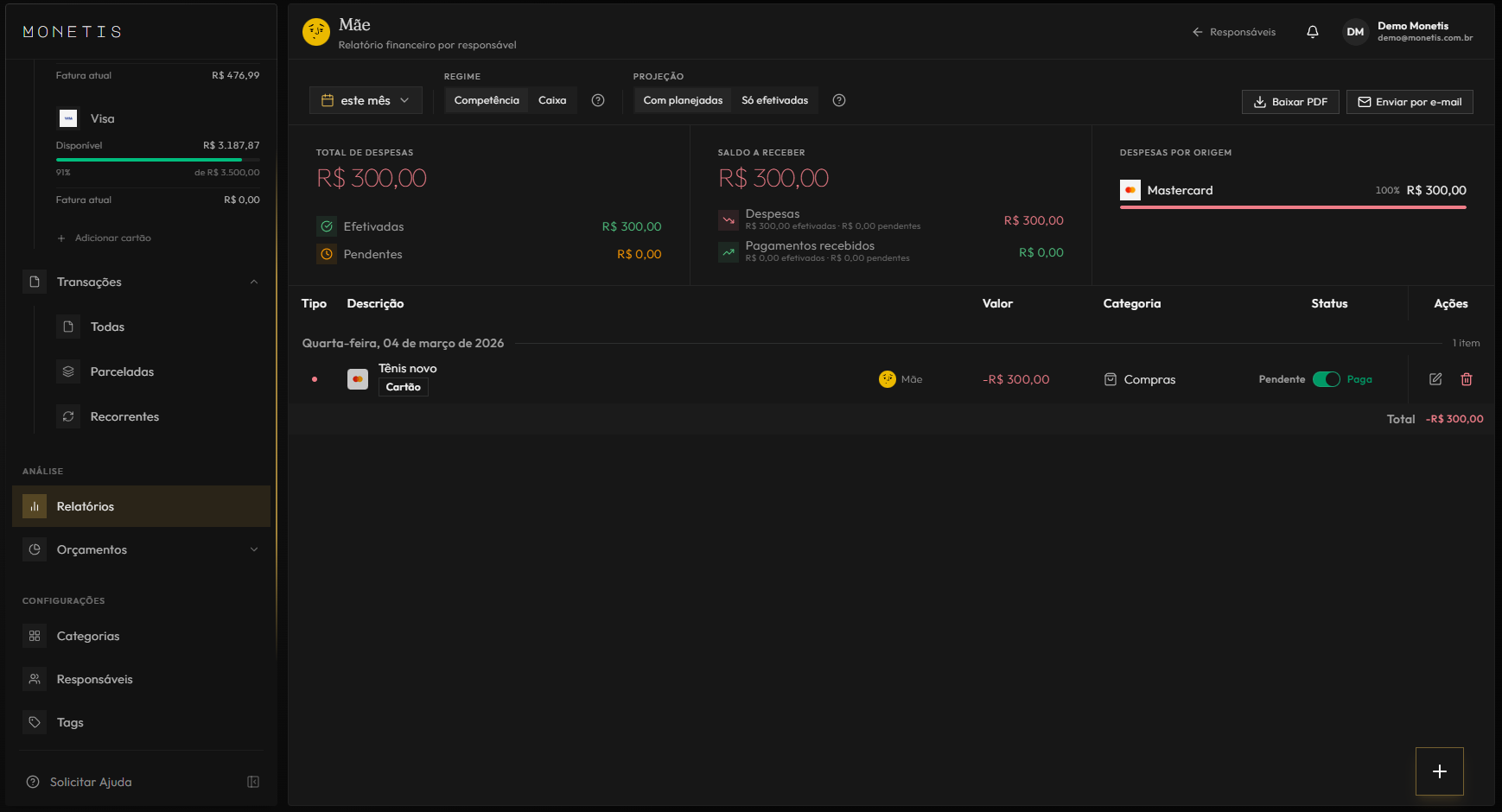Click Enviar por e-mail button

click(x=1410, y=102)
